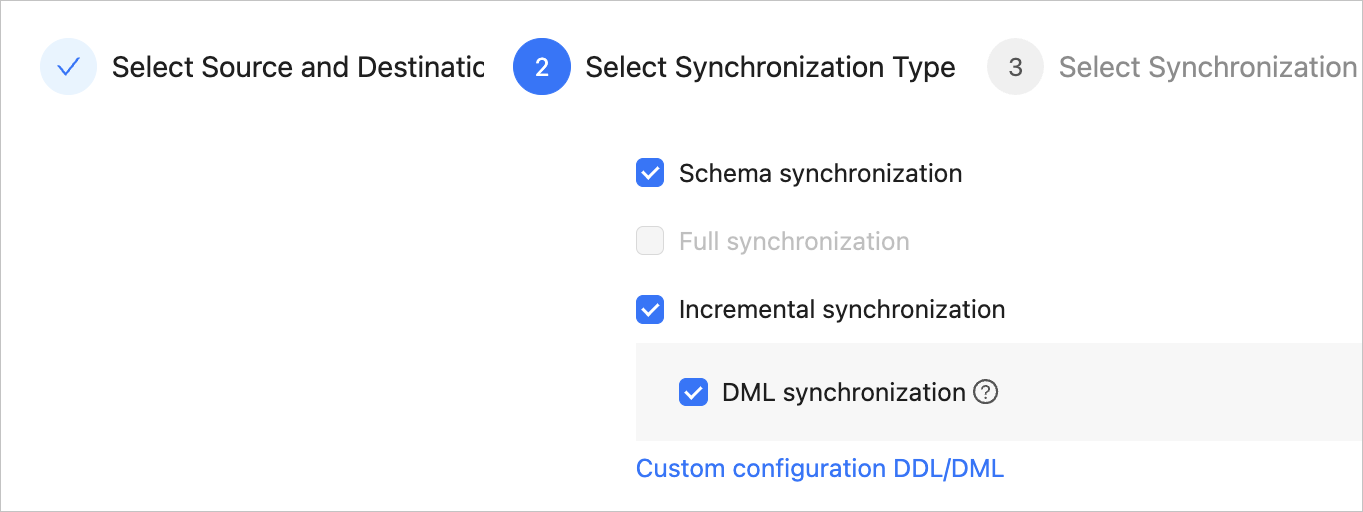Disable the DML synchronization checkbox
The width and height of the screenshot is (1363, 512).
click(693, 392)
